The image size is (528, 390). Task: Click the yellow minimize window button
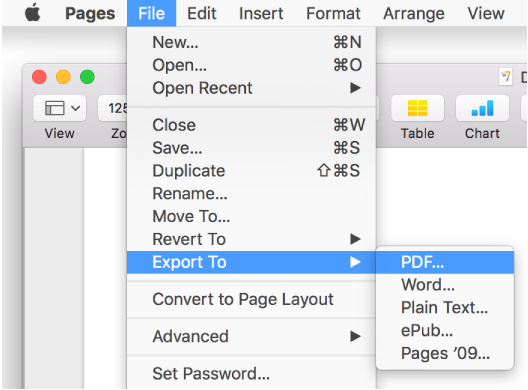tap(63, 77)
